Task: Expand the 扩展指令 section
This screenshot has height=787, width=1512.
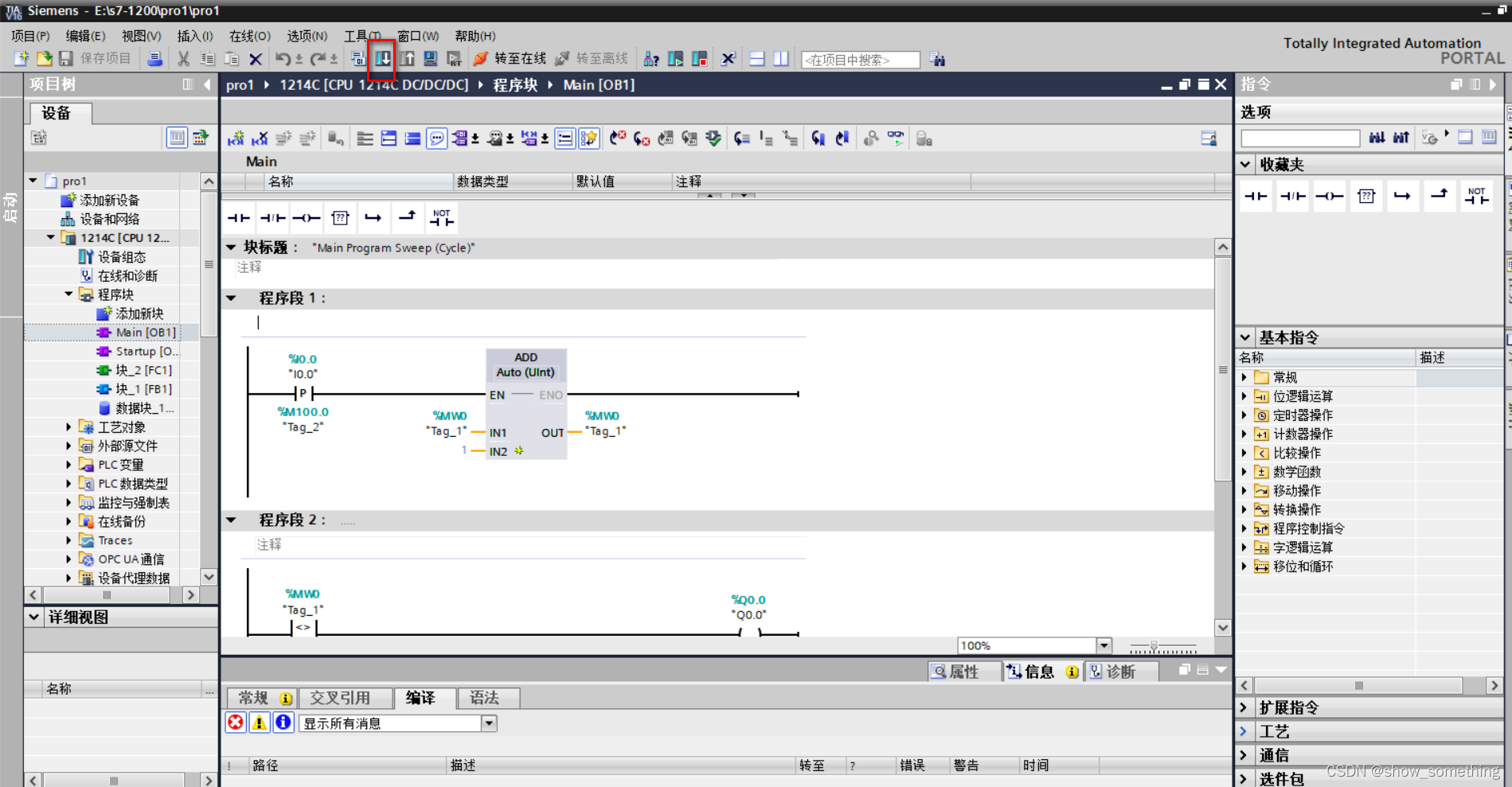Action: coord(1244,707)
